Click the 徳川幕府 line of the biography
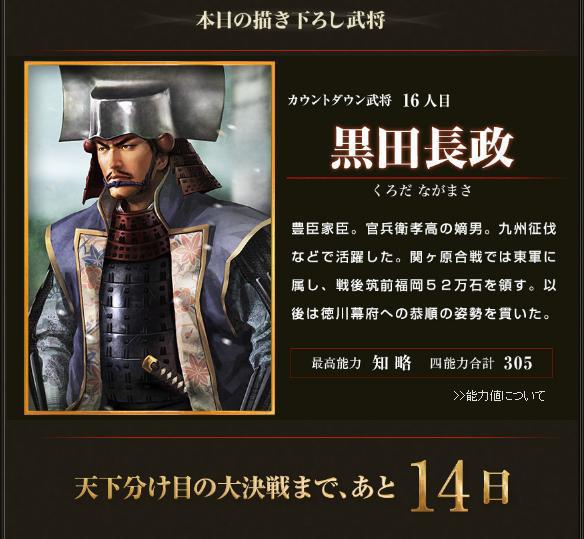 (x=422, y=314)
